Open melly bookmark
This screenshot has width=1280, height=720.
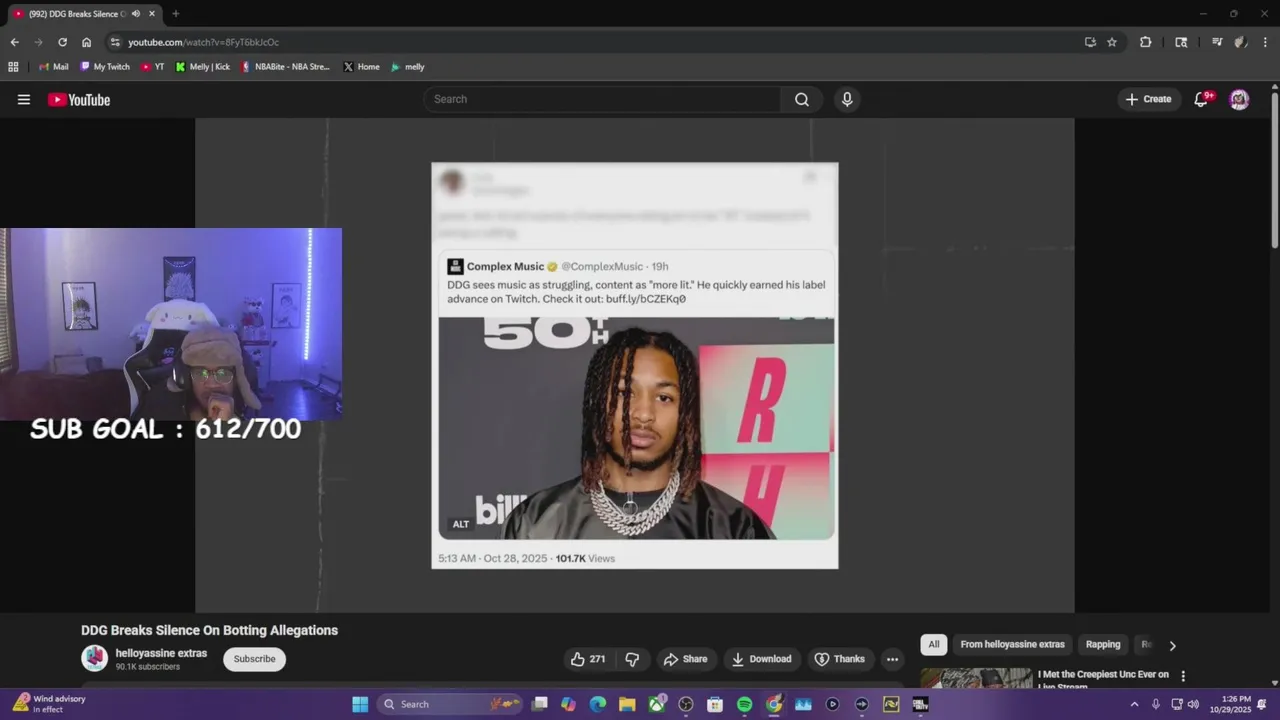click(x=408, y=67)
